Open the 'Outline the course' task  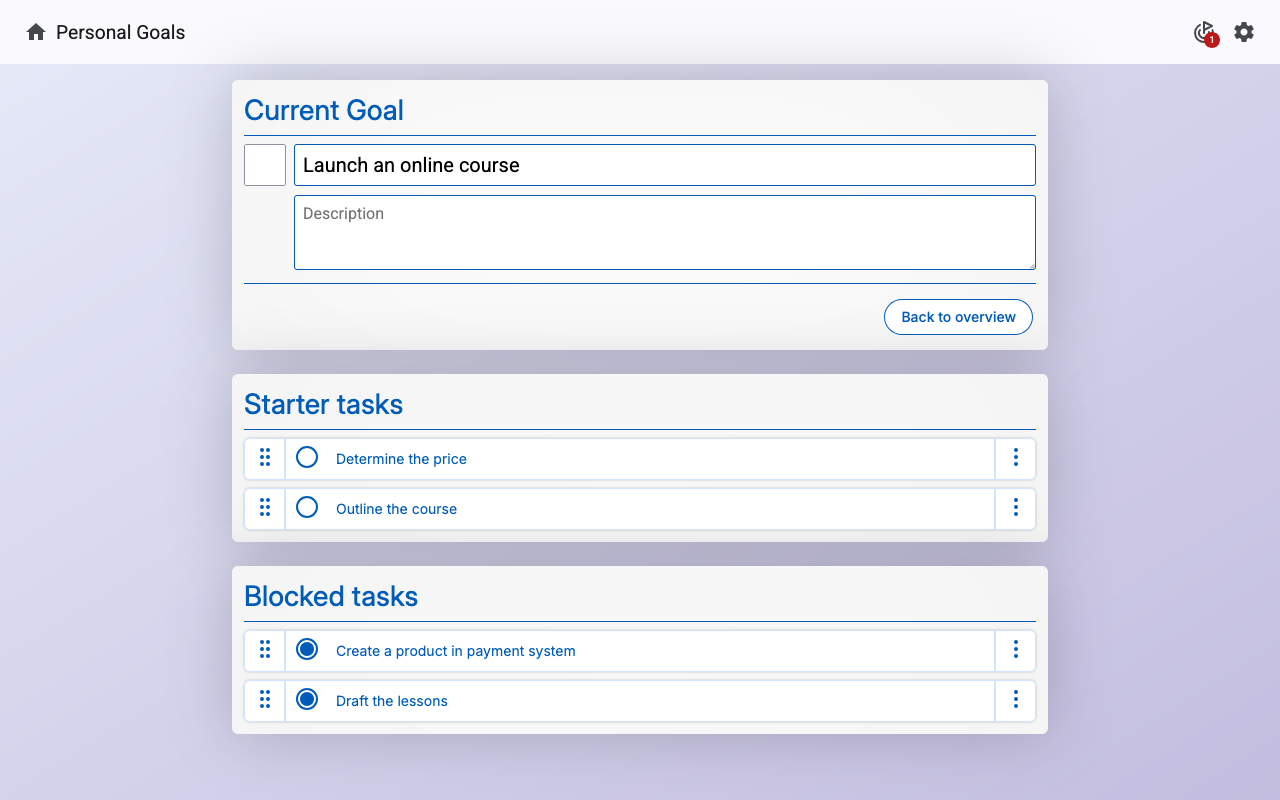(x=396, y=508)
